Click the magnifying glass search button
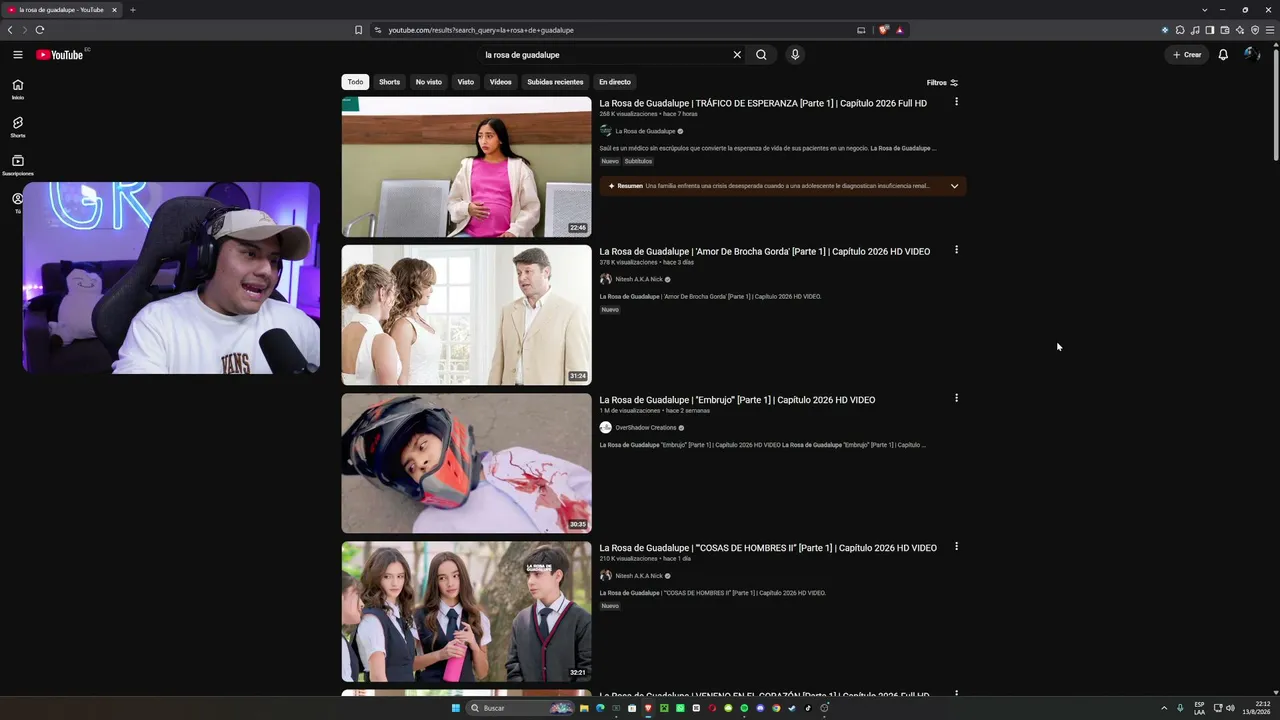This screenshot has width=1280, height=720. point(761,55)
